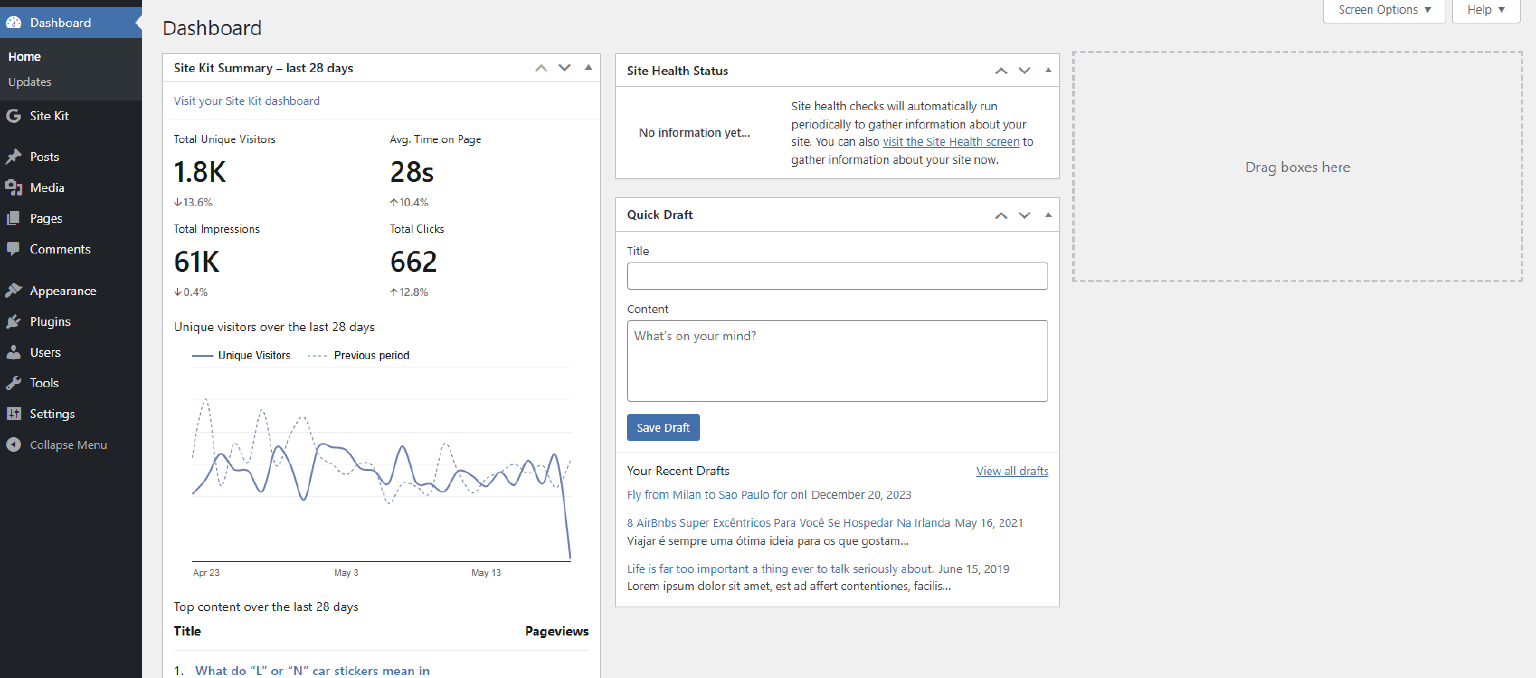The height and width of the screenshot is (678, 1536).
Task: Click the Site Kit Google G icon
Action: point(13,116)
